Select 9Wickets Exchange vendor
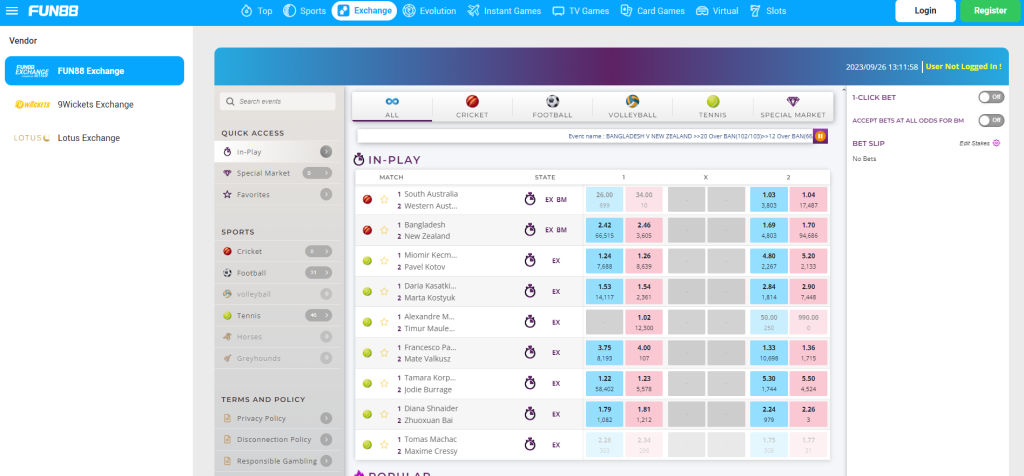1024x476 pixels. (x=95, y=104)
